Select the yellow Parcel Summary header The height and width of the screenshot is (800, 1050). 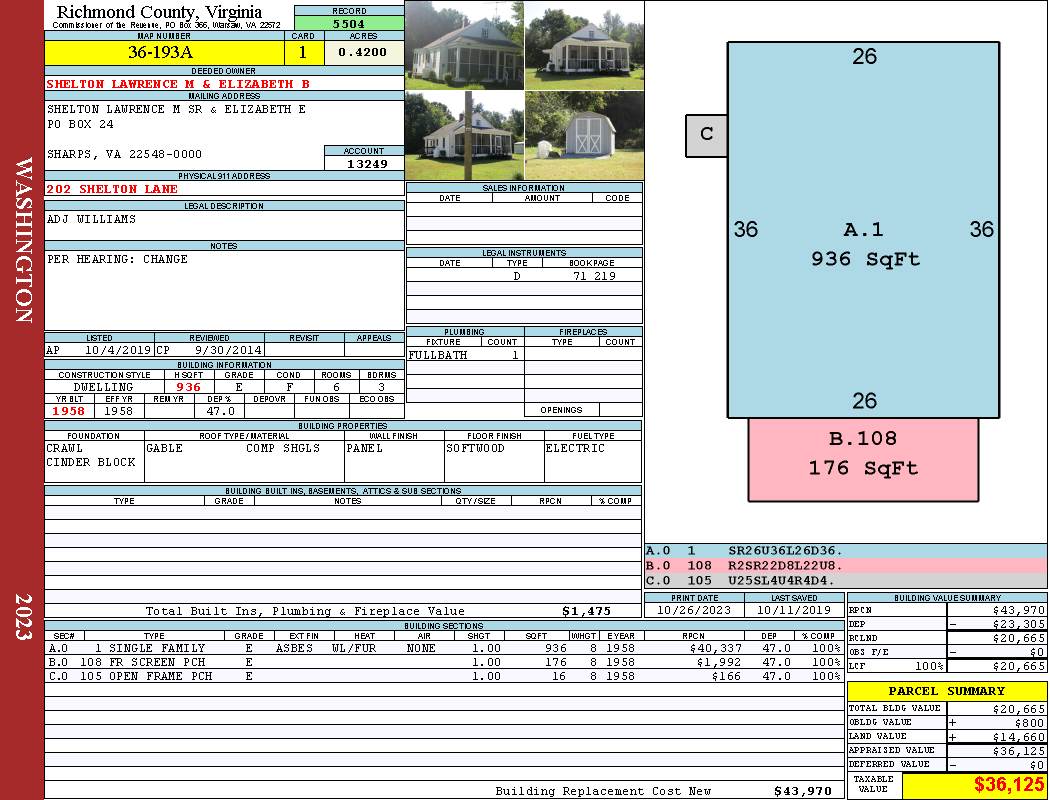(x=946, y=691)
